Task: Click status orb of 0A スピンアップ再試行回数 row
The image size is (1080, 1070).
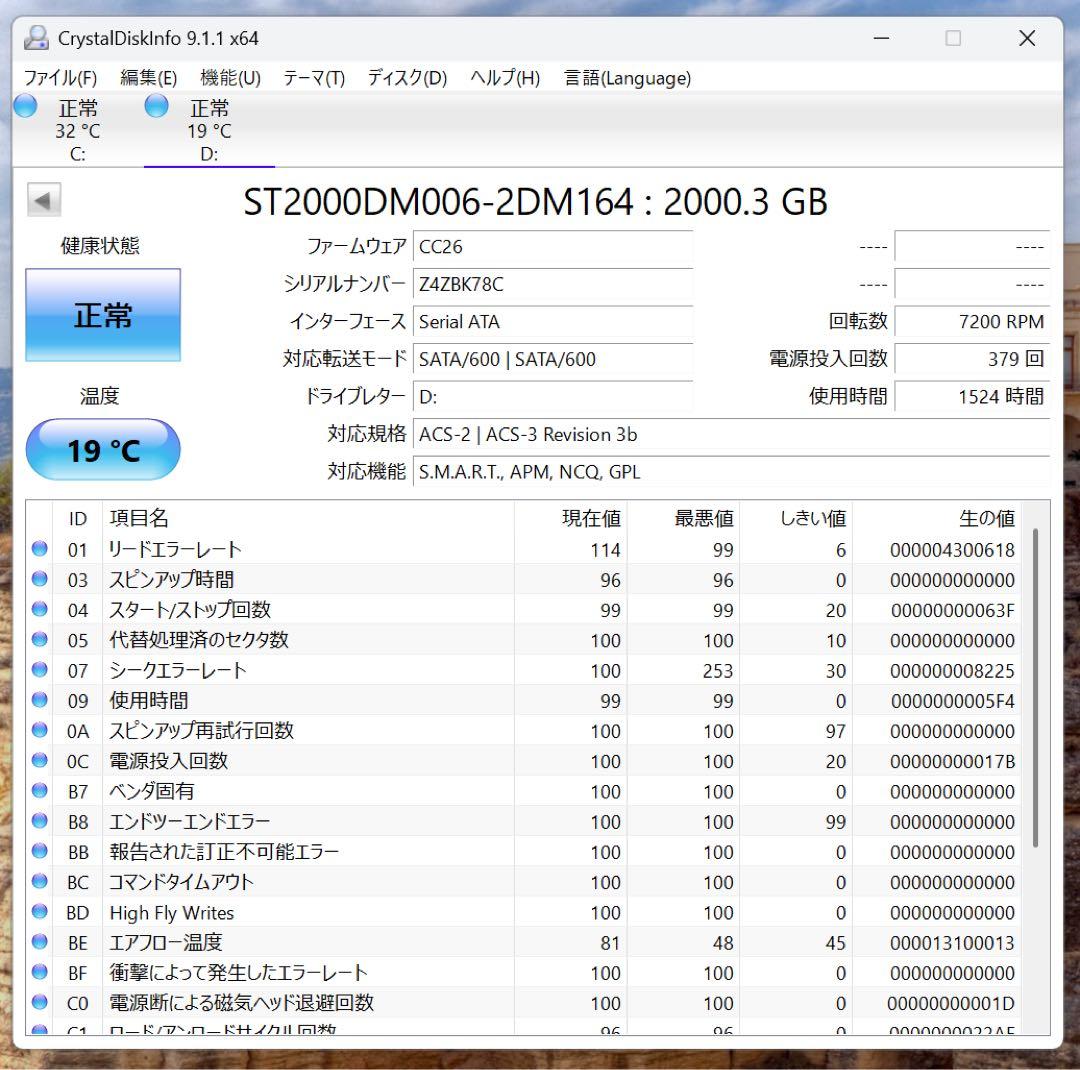Action: pos(40,731)
